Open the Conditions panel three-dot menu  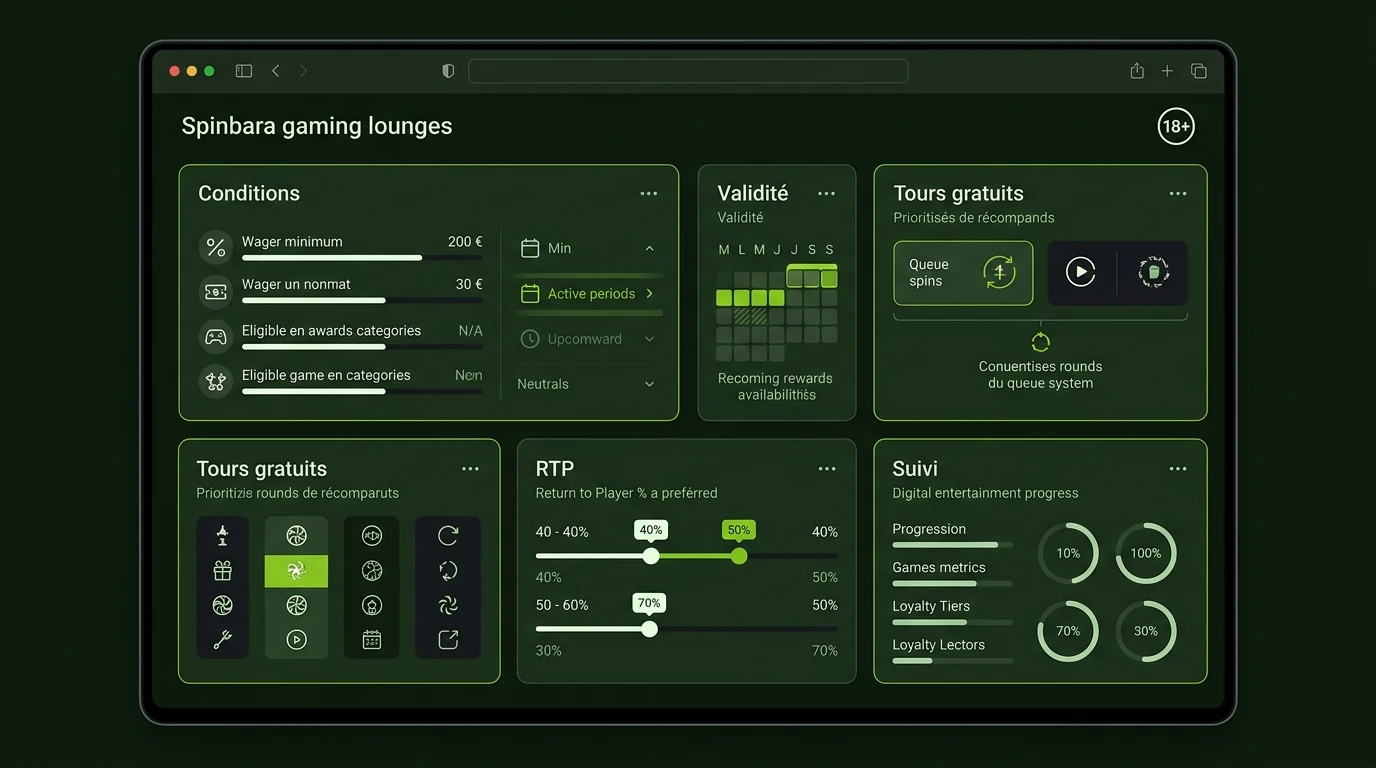[x=649, y=194]
